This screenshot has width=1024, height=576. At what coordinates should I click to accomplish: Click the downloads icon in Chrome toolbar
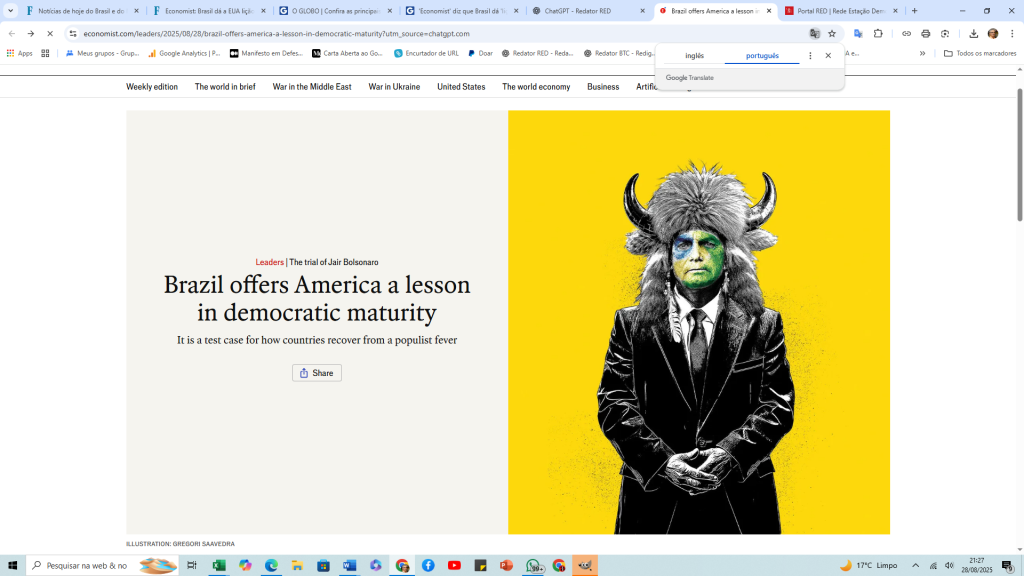pyautogui.click(x=973, y=33)
